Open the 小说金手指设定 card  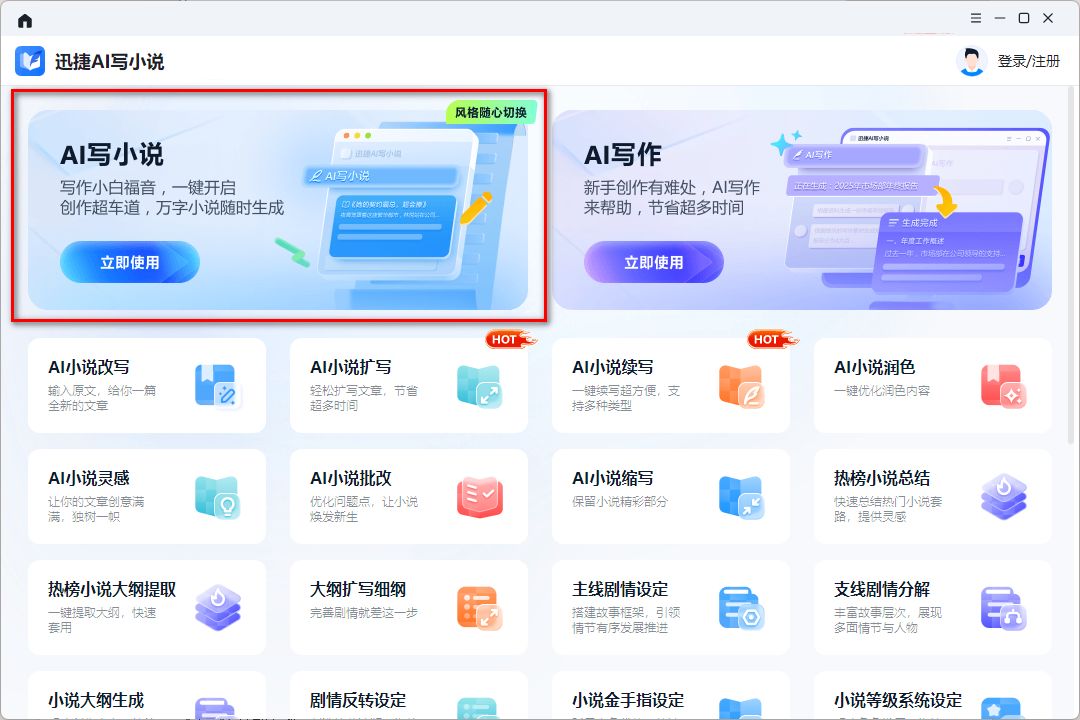(x=671, y=696)
